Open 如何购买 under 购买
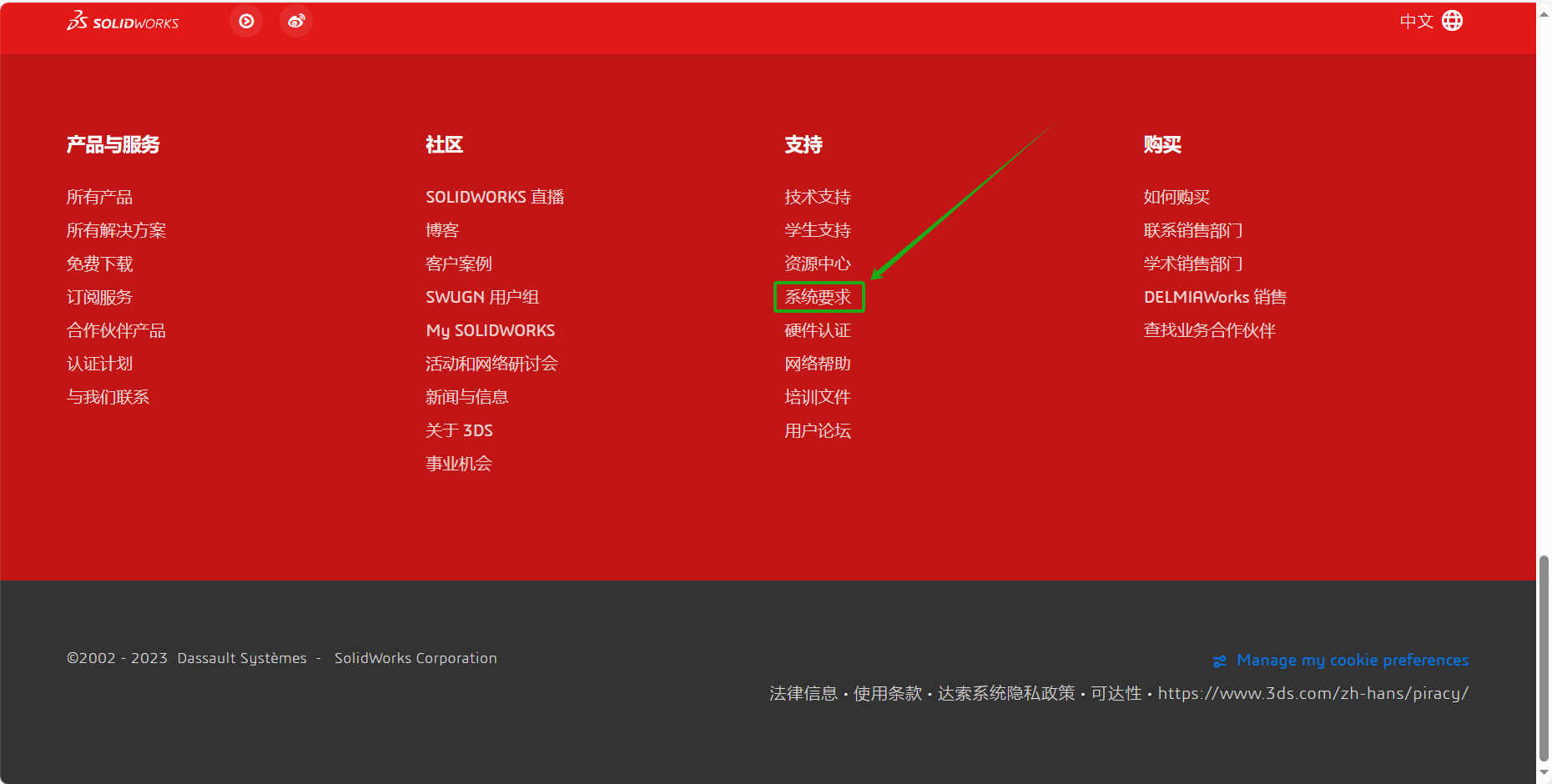1552x784 pixels. [1177, 197]
